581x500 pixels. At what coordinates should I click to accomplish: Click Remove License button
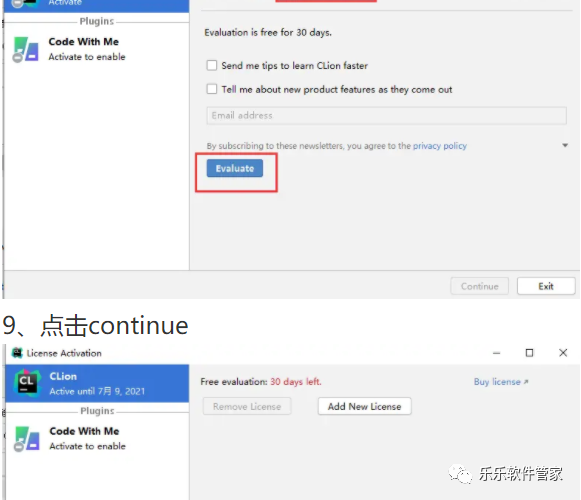click(247, 407)
